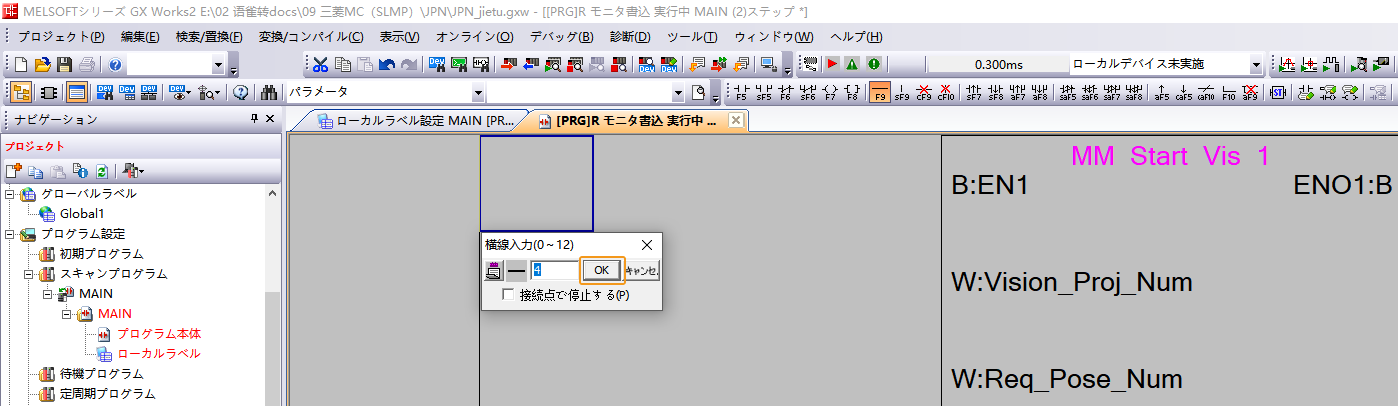Click the キャンセル button in dialog
This screenshot has height=406, width=1398.
click(642, 270)
